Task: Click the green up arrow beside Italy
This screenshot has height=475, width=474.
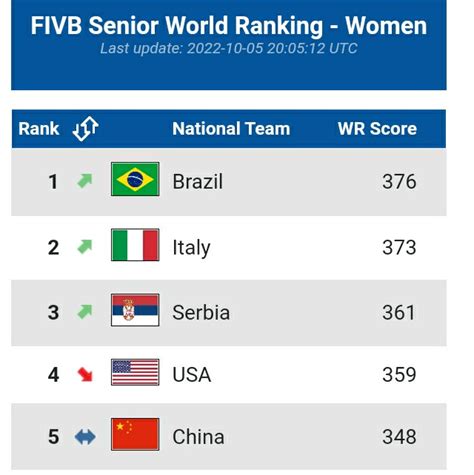Action: click(x=85, y=247)
